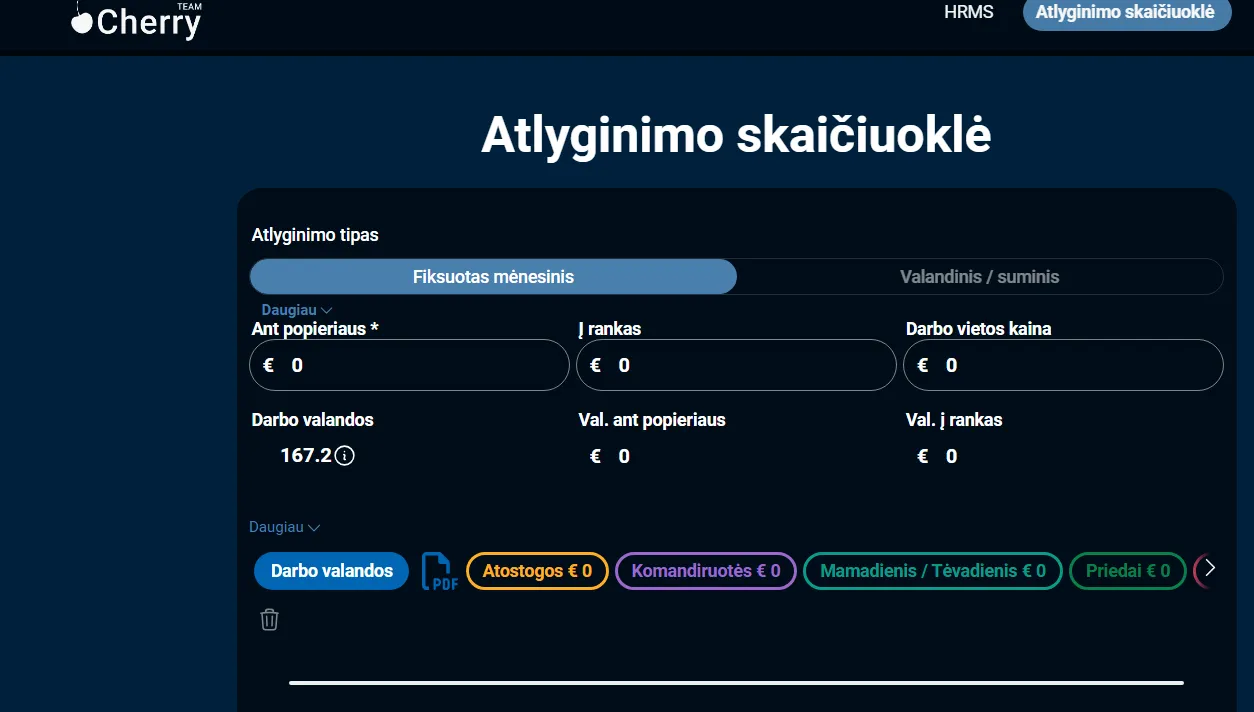Click the info icon beside 167.2

coord(345,456)
